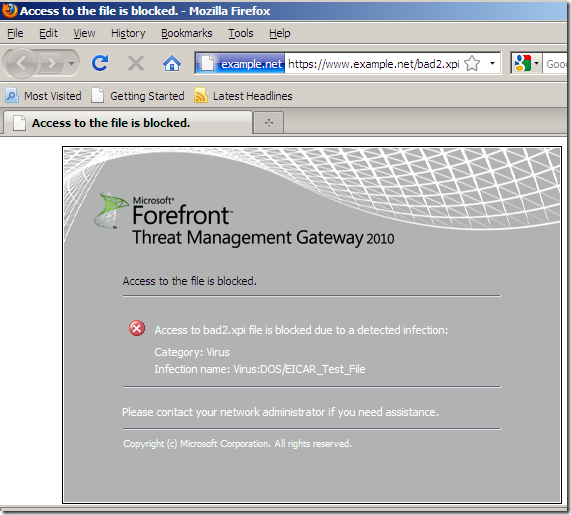Viewport: 571px width, 515px height.
Task: Click the URL field showing bad2.xpi address
Action: 374,64
